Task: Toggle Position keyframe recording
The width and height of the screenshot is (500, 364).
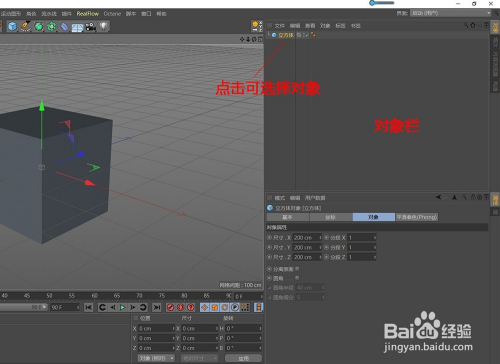Action: 205,307
